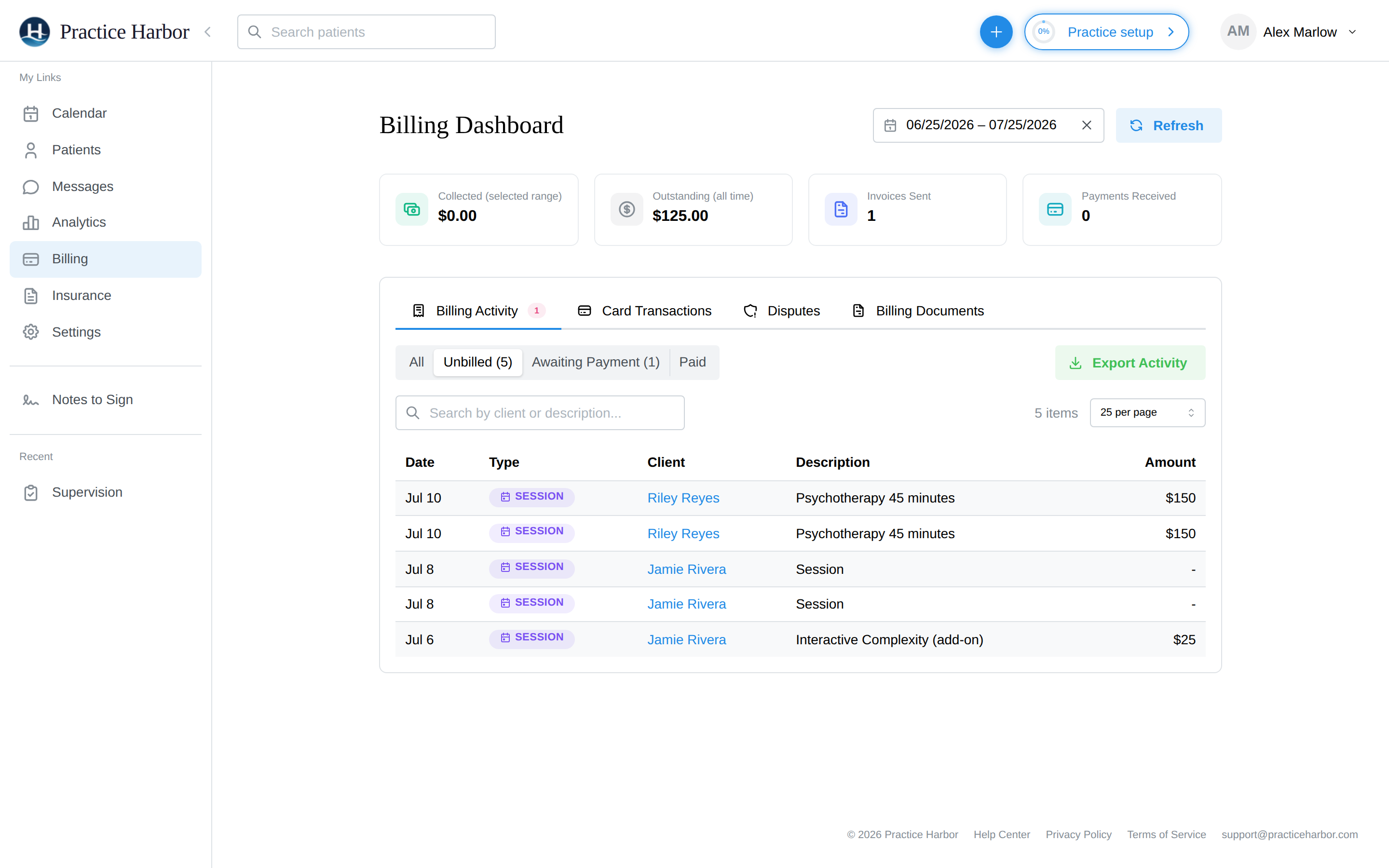Go to Patients in the sidebar
1389x868 pixels.
point(106,150)
